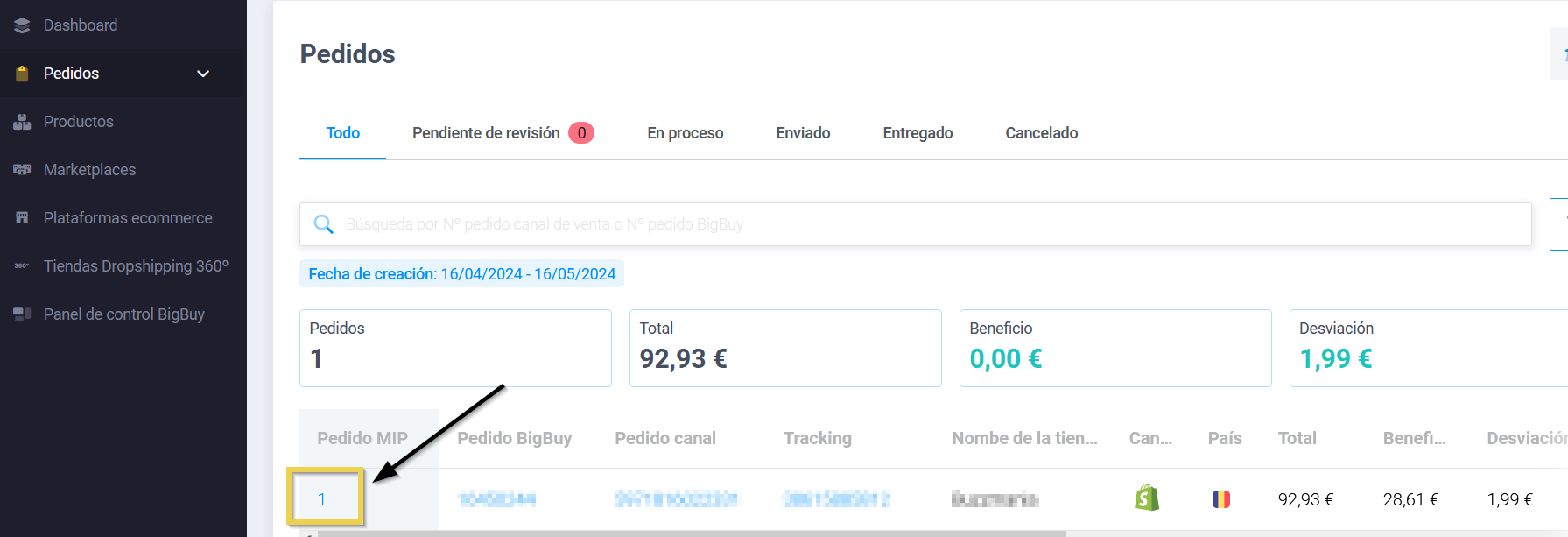
Task: Click the Plataformas ecommerce shop icon
Action: (x=22, y=218)
